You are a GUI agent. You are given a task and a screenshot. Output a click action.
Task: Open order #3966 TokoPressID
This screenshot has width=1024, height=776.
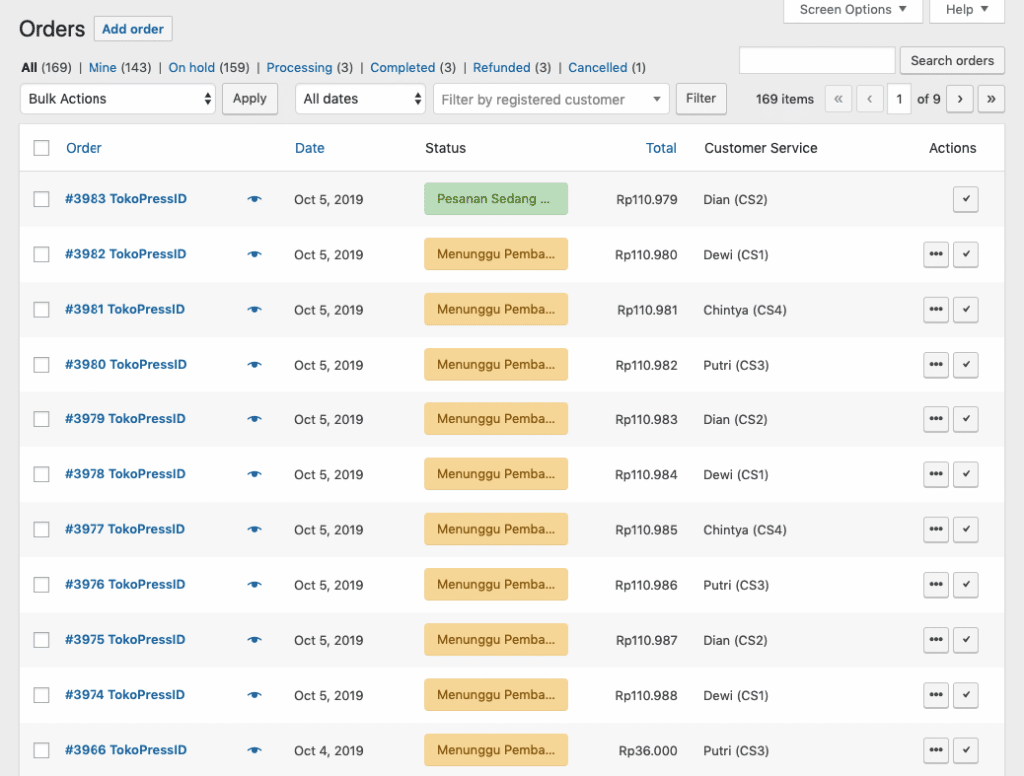(x=125, y=750)
